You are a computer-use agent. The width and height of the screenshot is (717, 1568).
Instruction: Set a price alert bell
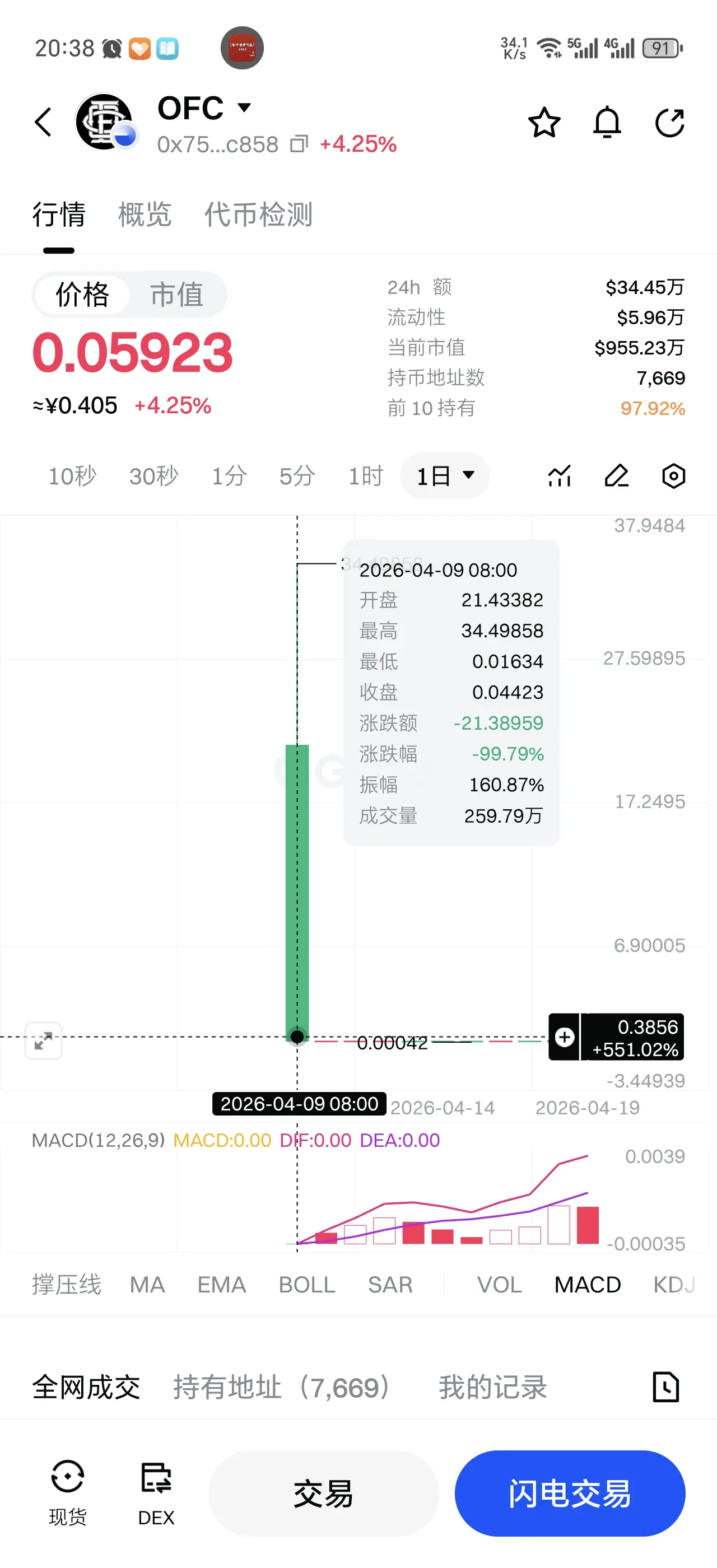click(x=607, y=122)
